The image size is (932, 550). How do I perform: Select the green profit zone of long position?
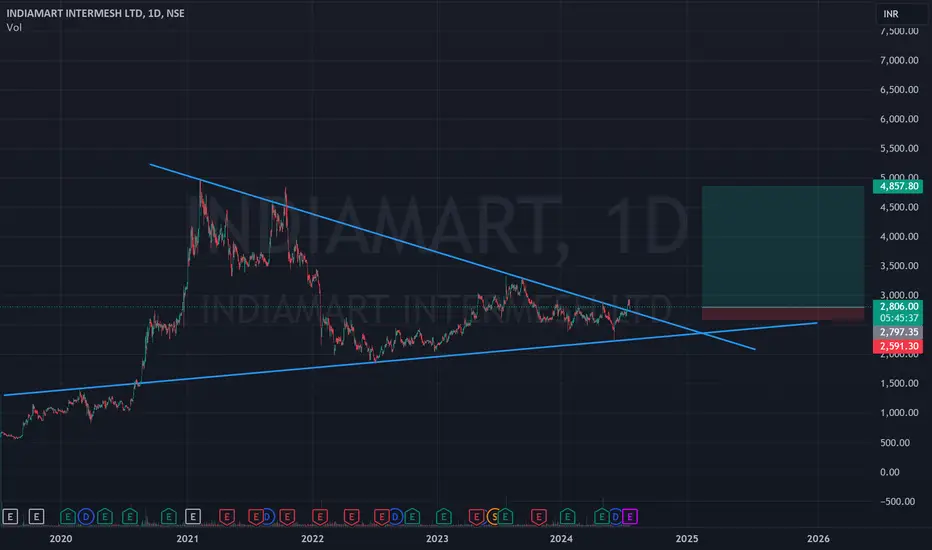(x=783, y=246)
